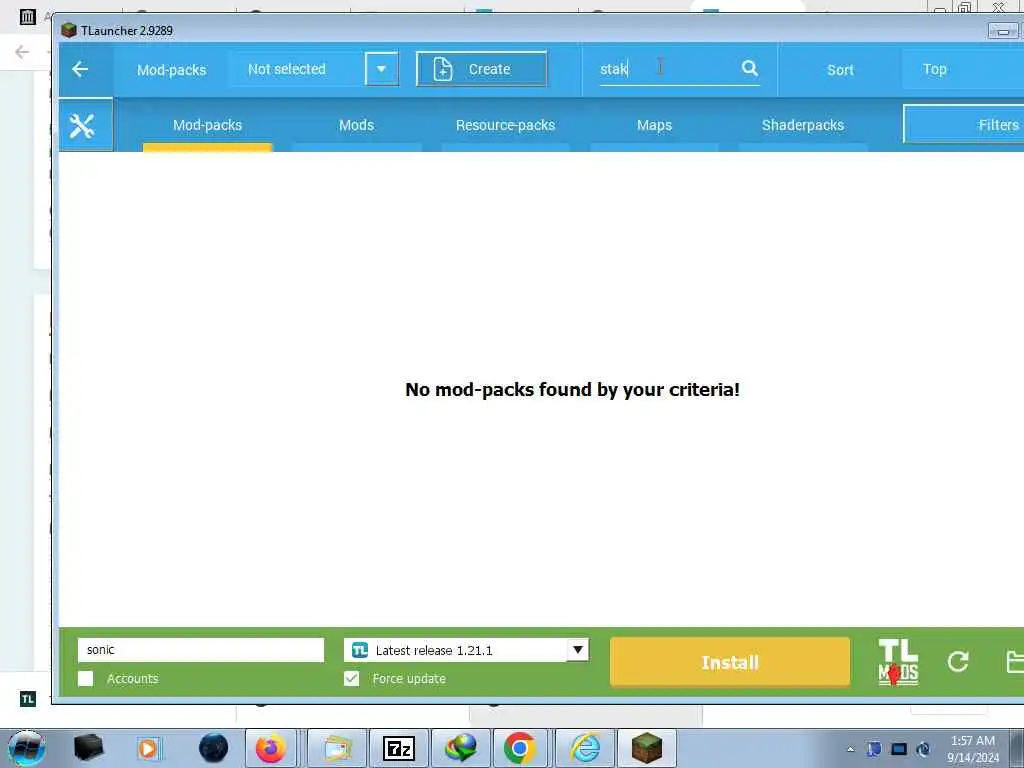The width and height of the screenshot is (1024, 768).
Task: Click the yellow Install button
Action: coord(729,662)
